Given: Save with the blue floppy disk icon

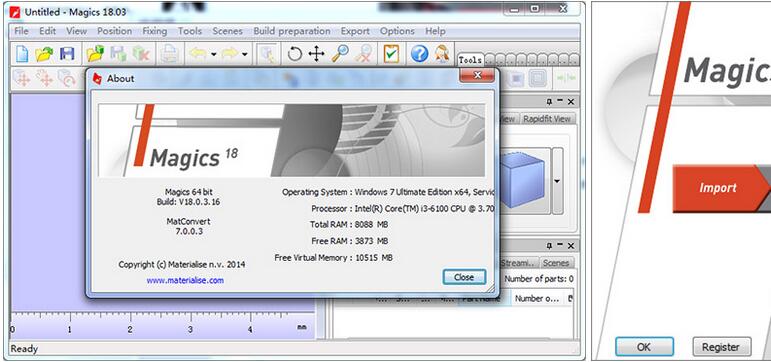Looking at the screenshot, I should 67,54.
